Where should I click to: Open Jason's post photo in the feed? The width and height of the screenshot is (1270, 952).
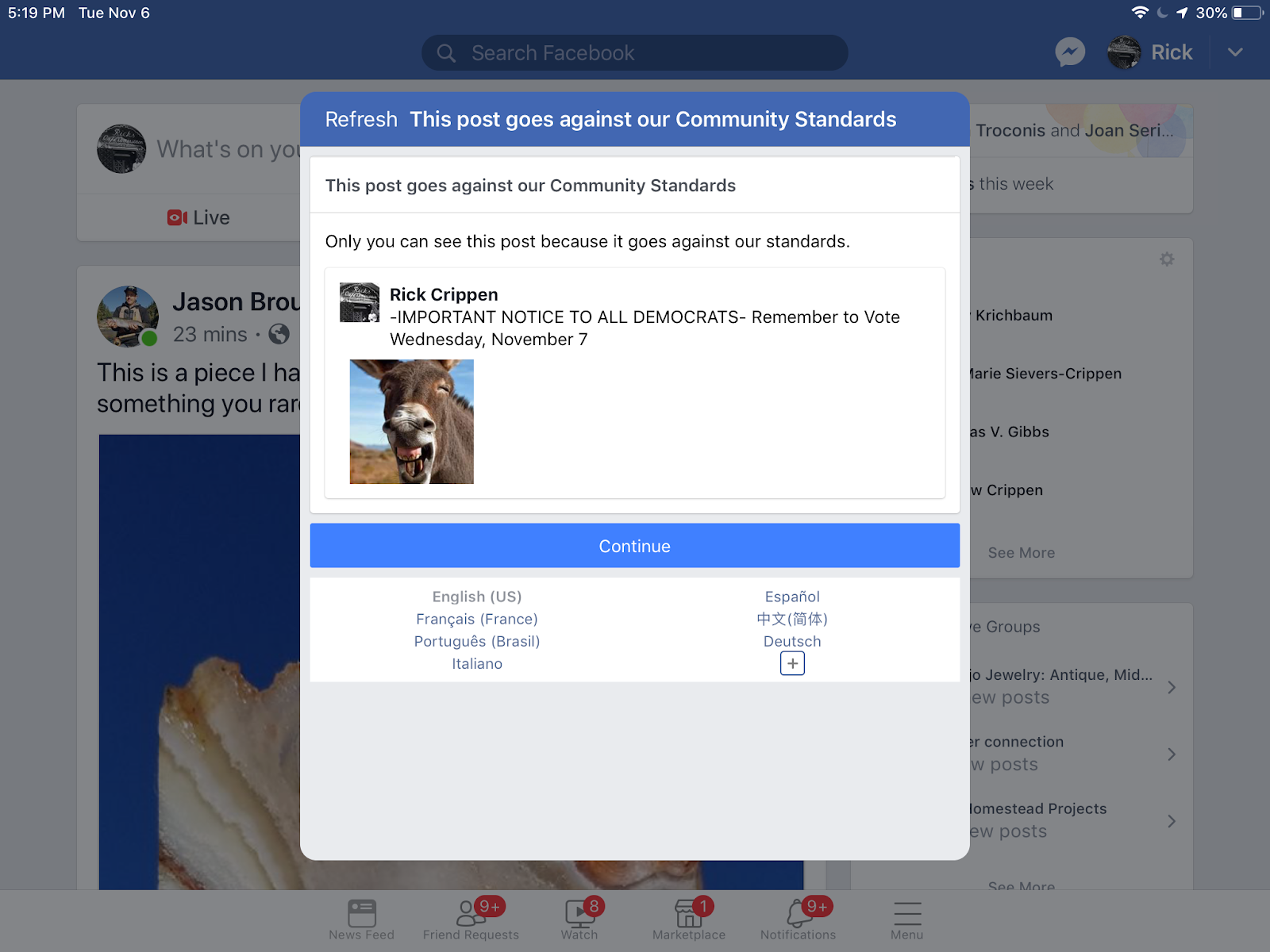pos(199,662)
